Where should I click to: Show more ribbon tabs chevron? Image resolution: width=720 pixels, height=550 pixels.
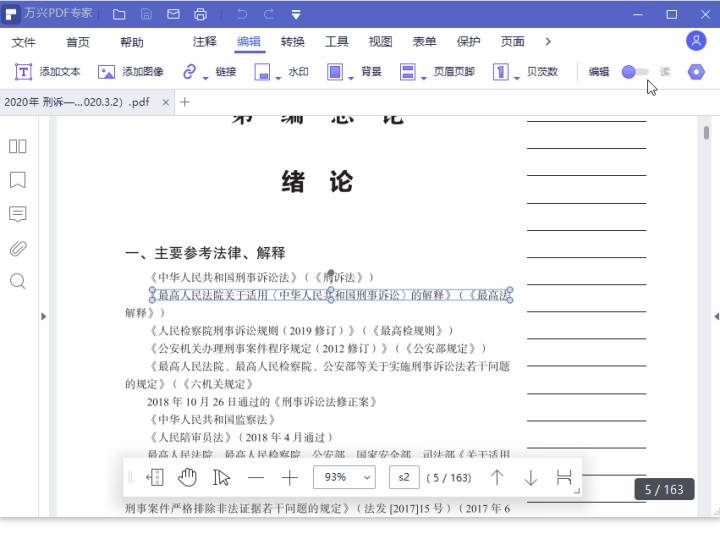click(548, 41)
